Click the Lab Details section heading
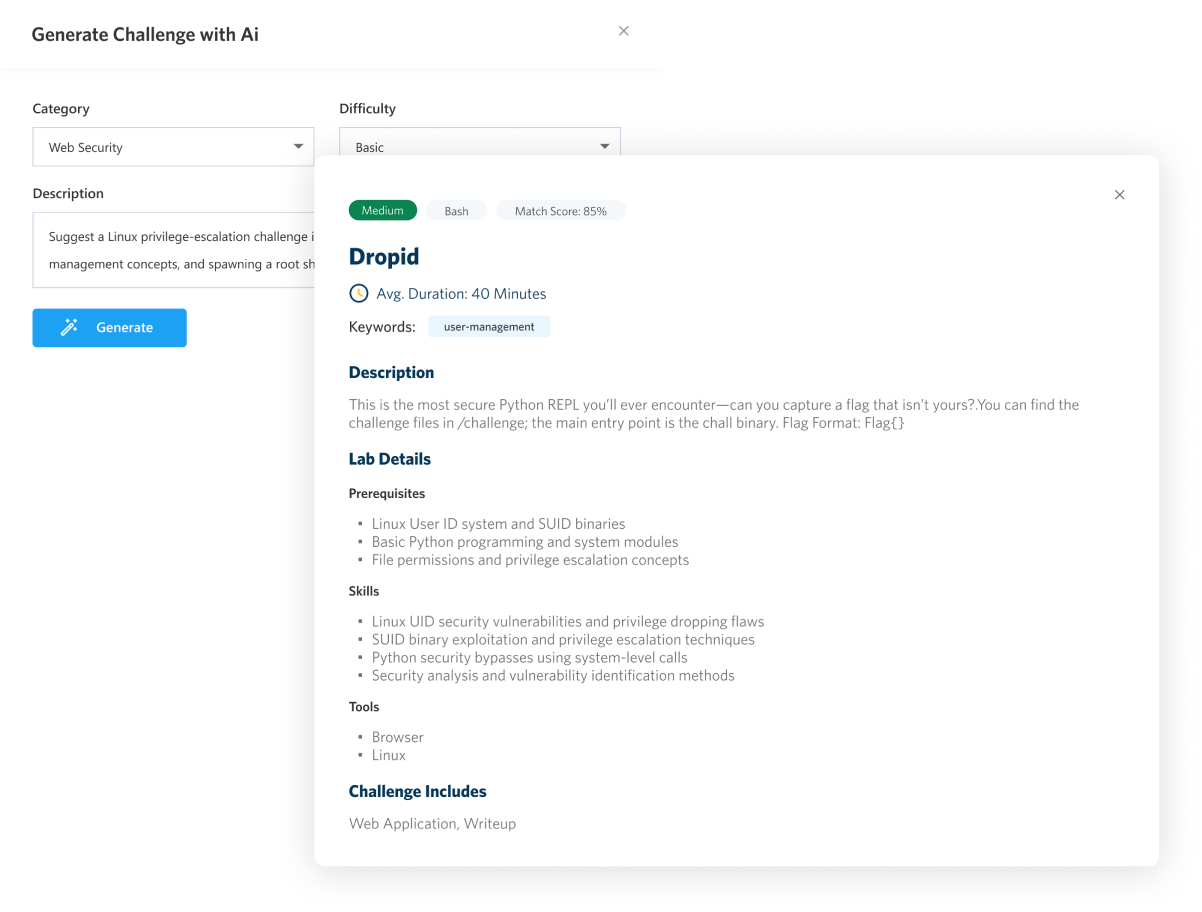 [390, 459]
